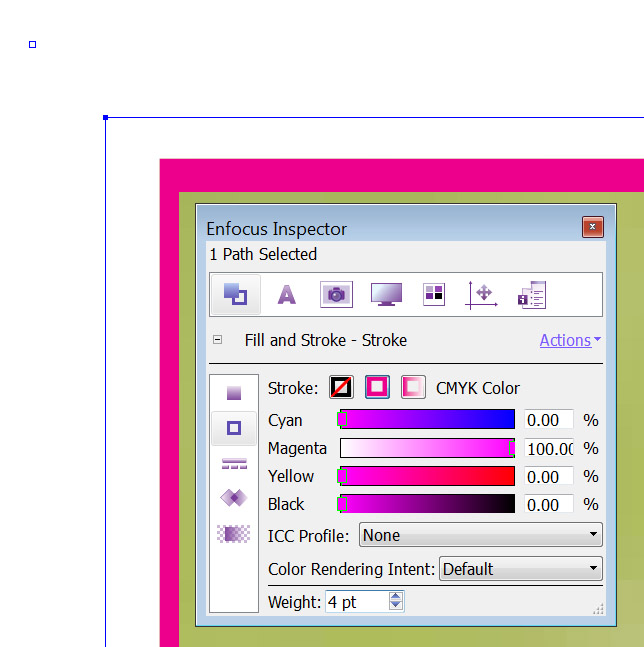644x647 pixels.
Task: Click the Yellow percentage field
Action: [x=549, y=476]
